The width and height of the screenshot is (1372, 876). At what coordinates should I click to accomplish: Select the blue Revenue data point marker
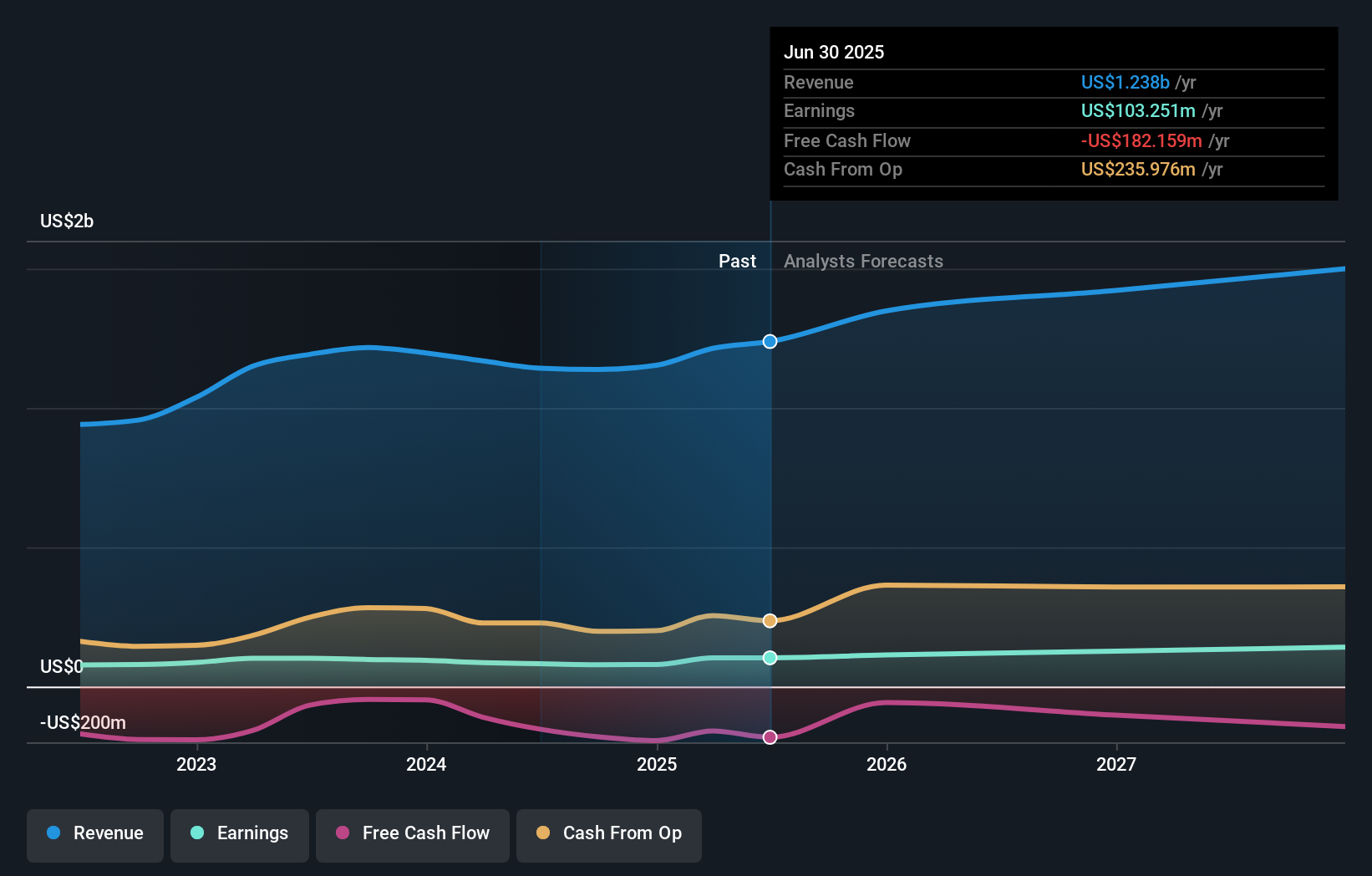coord(770,341)
